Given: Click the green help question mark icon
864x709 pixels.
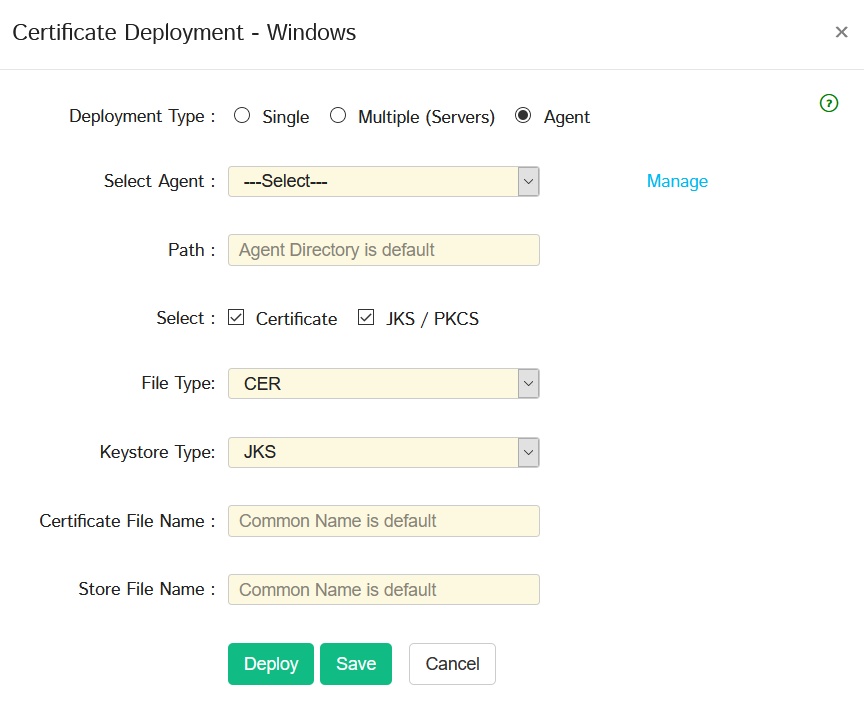Looking at the screenshot, I should click(x=828, y=103).
